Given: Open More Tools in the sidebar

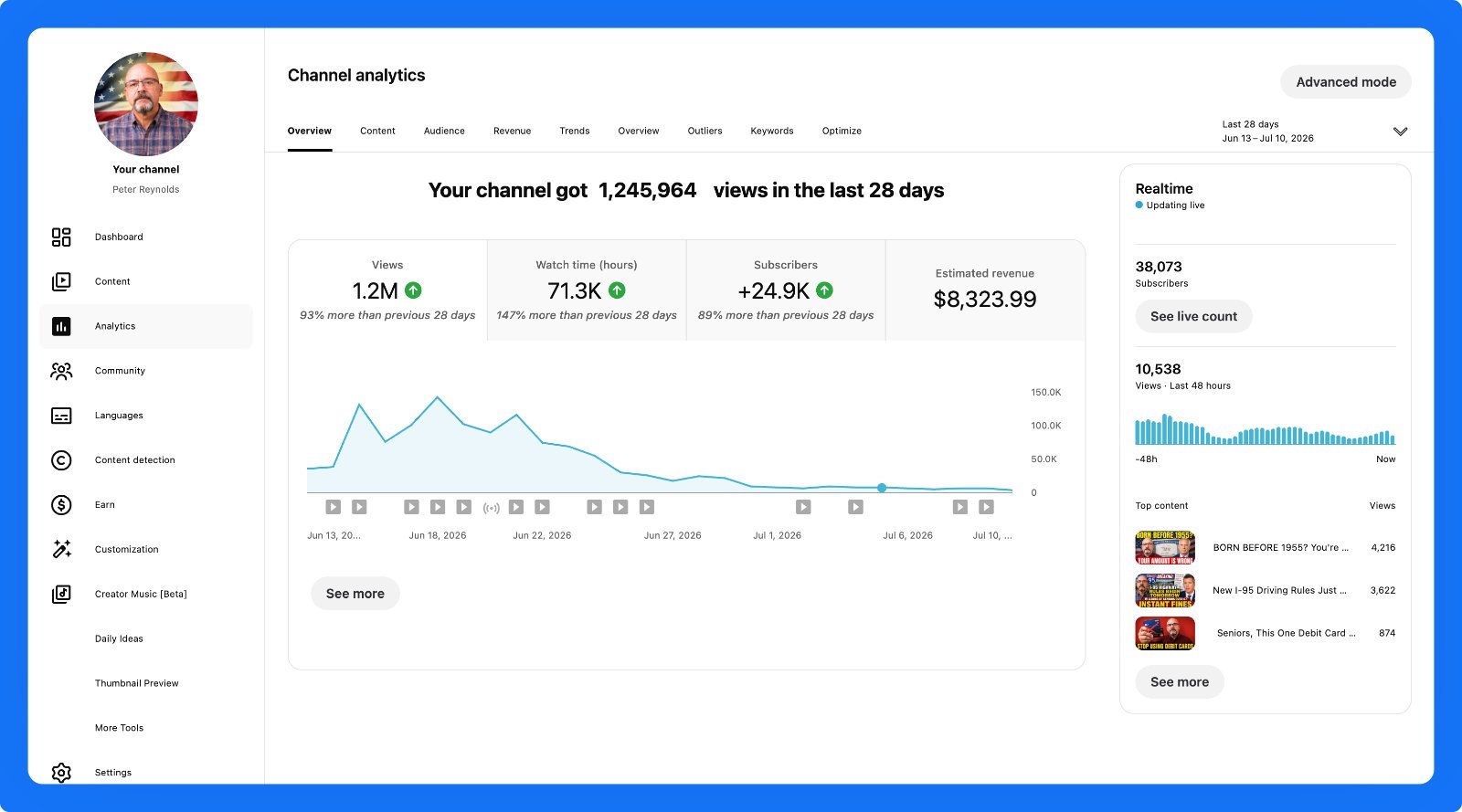Looking at the screenshot, I should 119,728.
